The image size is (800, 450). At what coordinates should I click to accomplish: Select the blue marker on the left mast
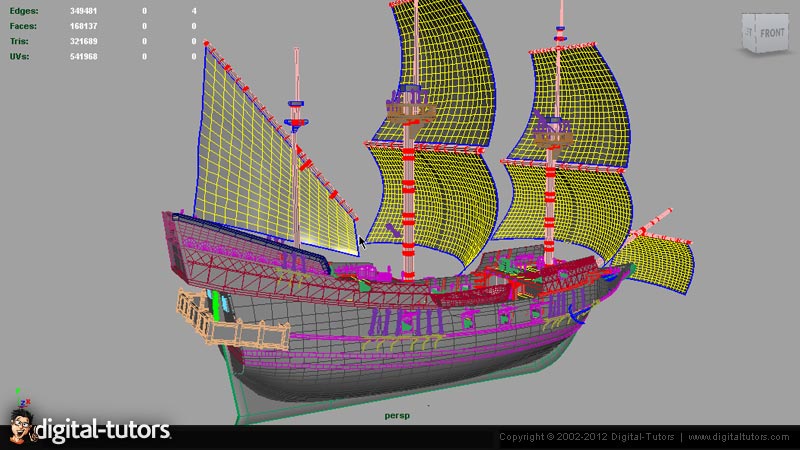pyautogui.click(x=296, y=102)
